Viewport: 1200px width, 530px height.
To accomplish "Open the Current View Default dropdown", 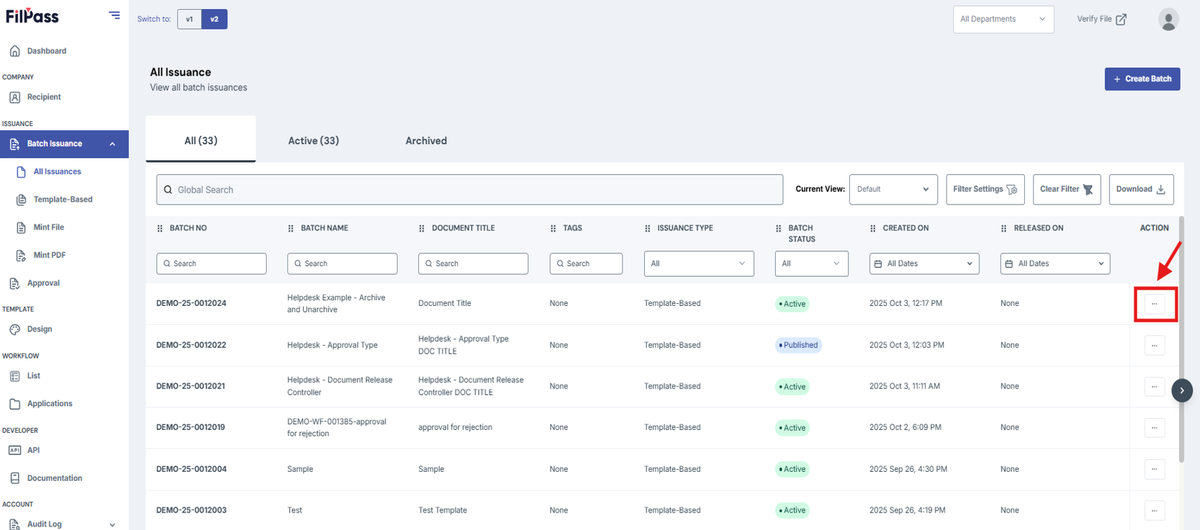I will coord(893,189).
